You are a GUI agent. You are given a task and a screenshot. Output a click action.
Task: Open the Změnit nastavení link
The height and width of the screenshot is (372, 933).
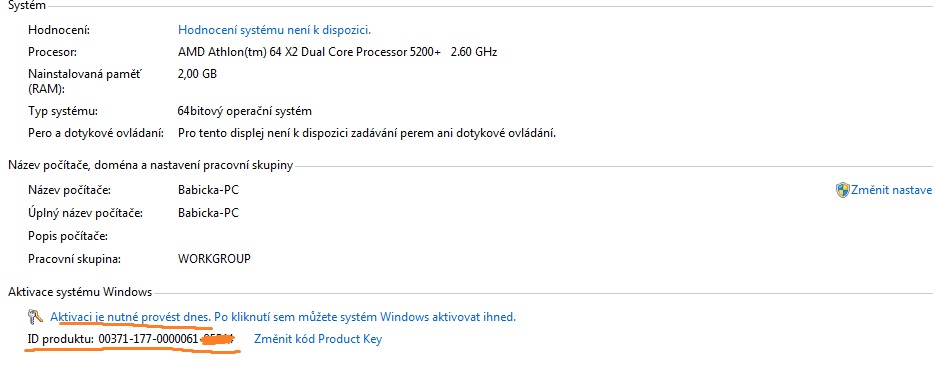[x=891, y=190]
